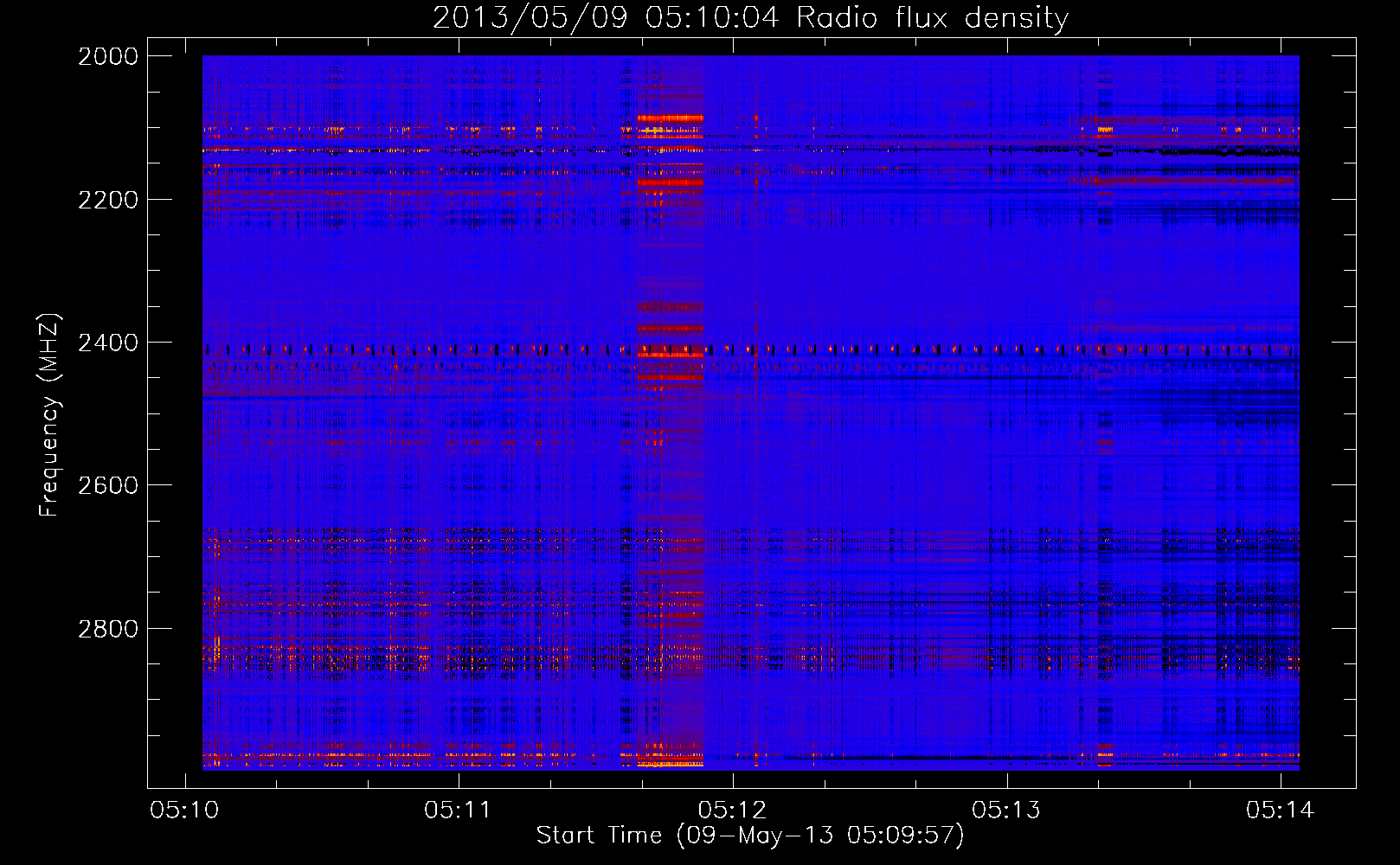The image size is (1400, 865).
Task: Click the red burst band just below 2100 MHz
Action: pyautogui.click(x=671, y=118)
